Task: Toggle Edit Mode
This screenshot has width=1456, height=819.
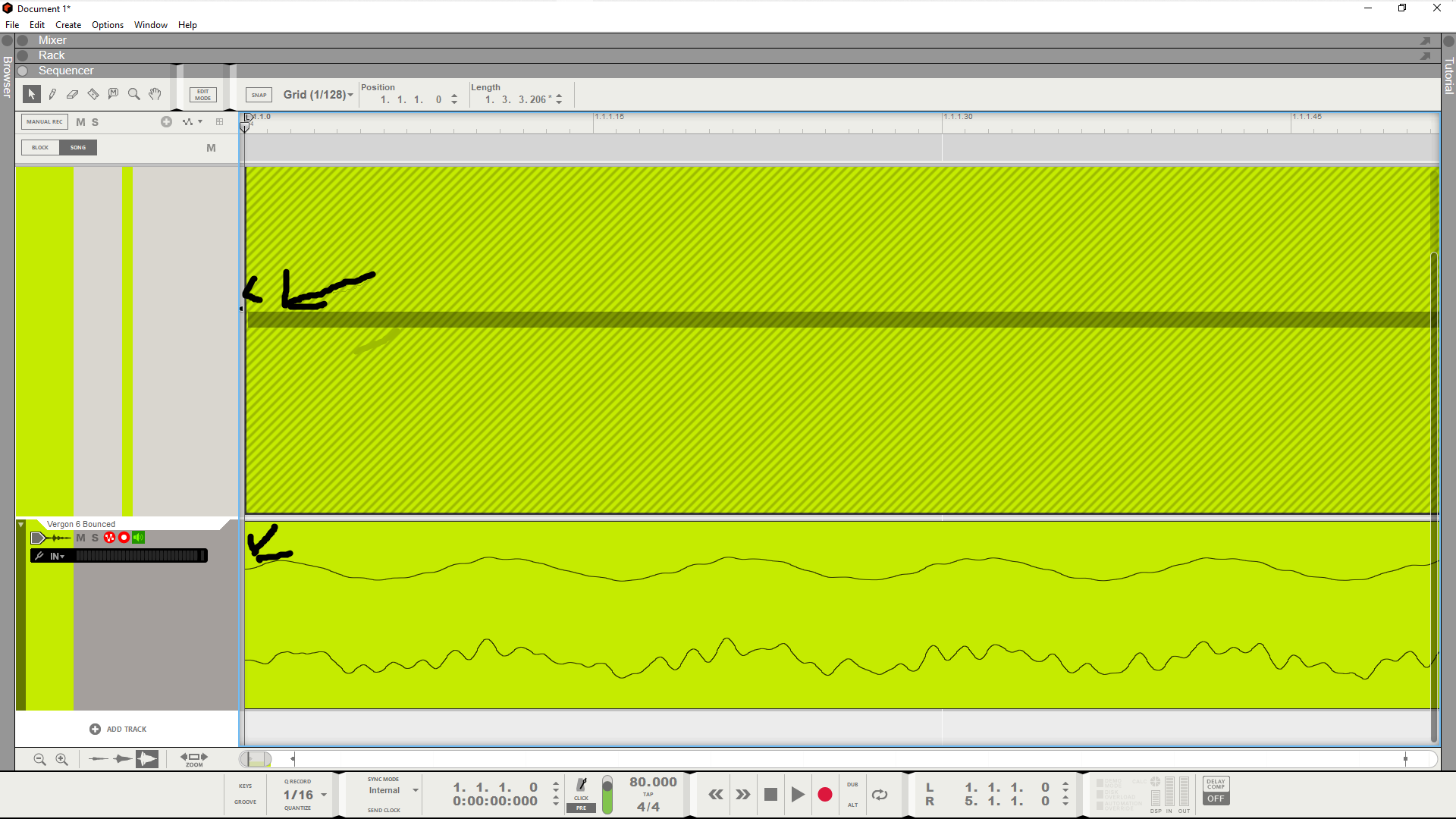Action: [203, 95]
